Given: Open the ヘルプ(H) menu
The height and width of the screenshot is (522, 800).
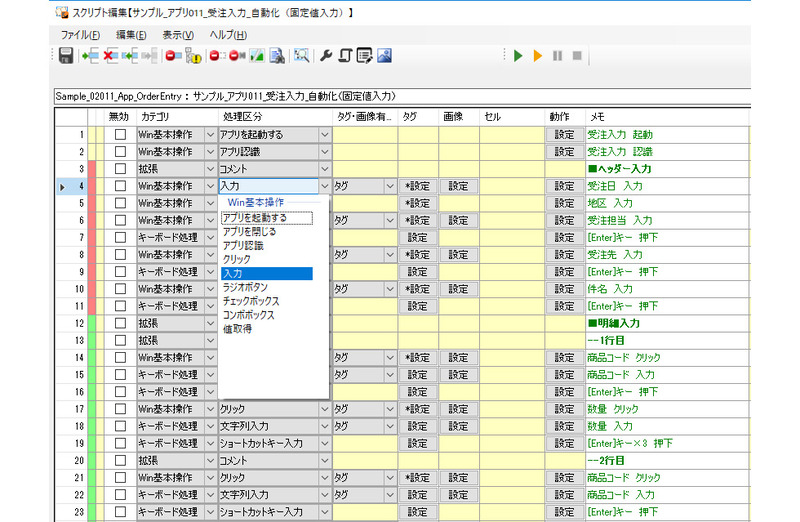Looking at the screenshot, I should point(228,35).
